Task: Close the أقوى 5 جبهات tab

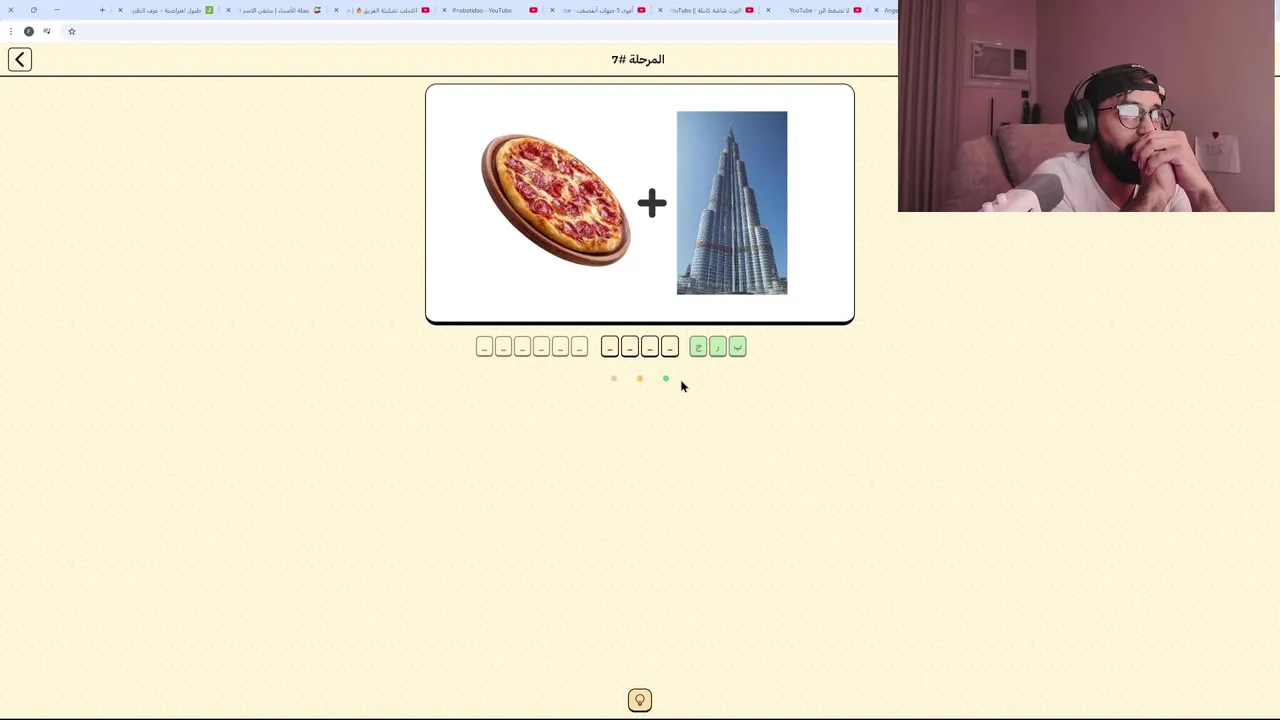Action: click(x=552, y=10)
